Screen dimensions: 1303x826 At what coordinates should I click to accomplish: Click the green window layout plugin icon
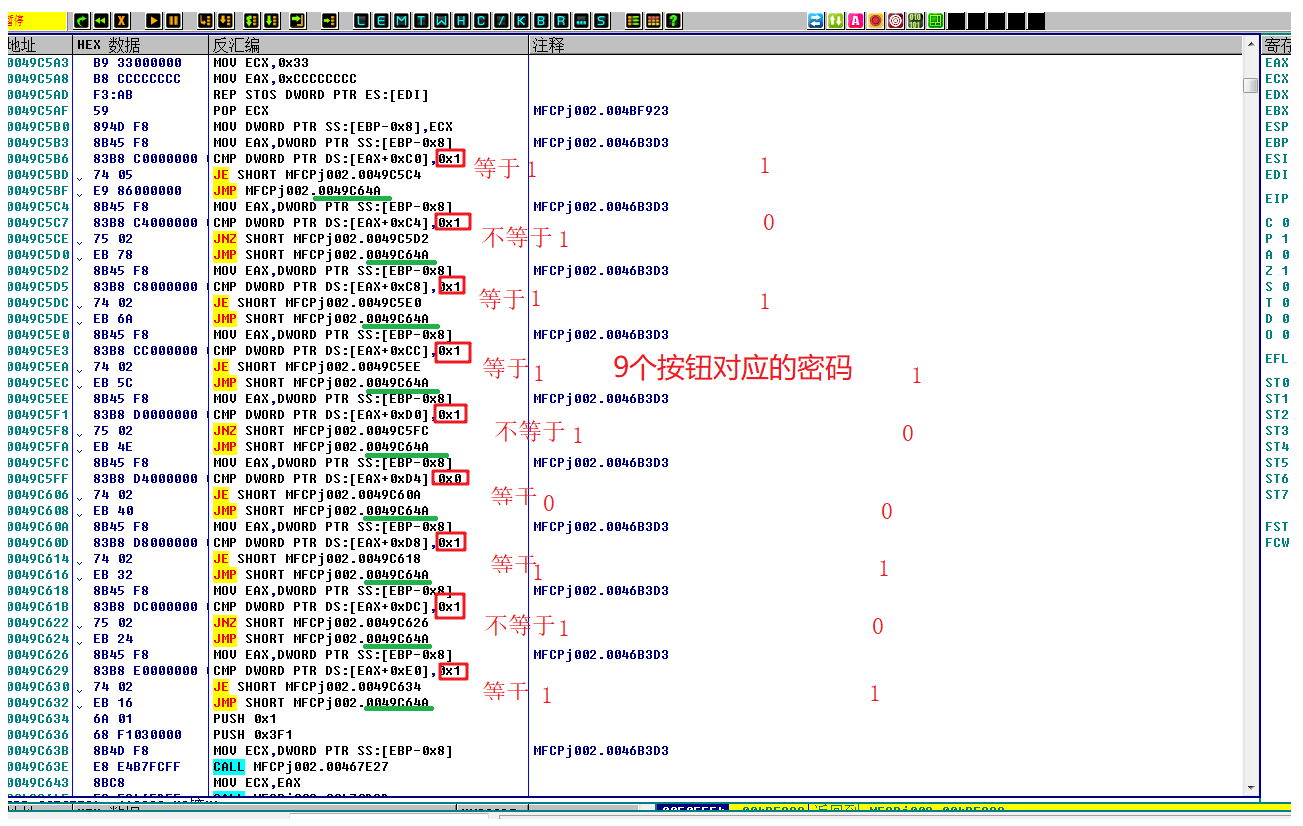(x=936, y=20)
